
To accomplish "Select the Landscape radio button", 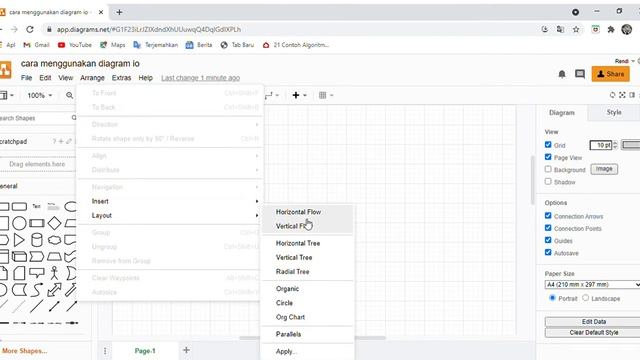I will pyautogui.click(x=586, y=298).
